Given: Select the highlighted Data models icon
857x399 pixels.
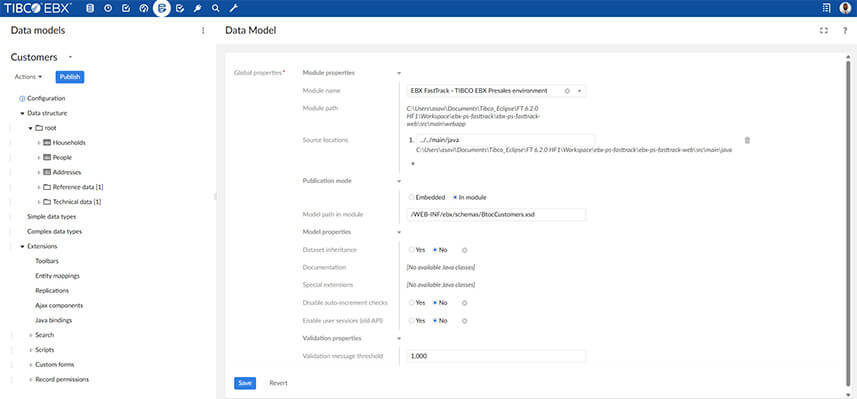Looking at the screenshot, I should (162, 8).
